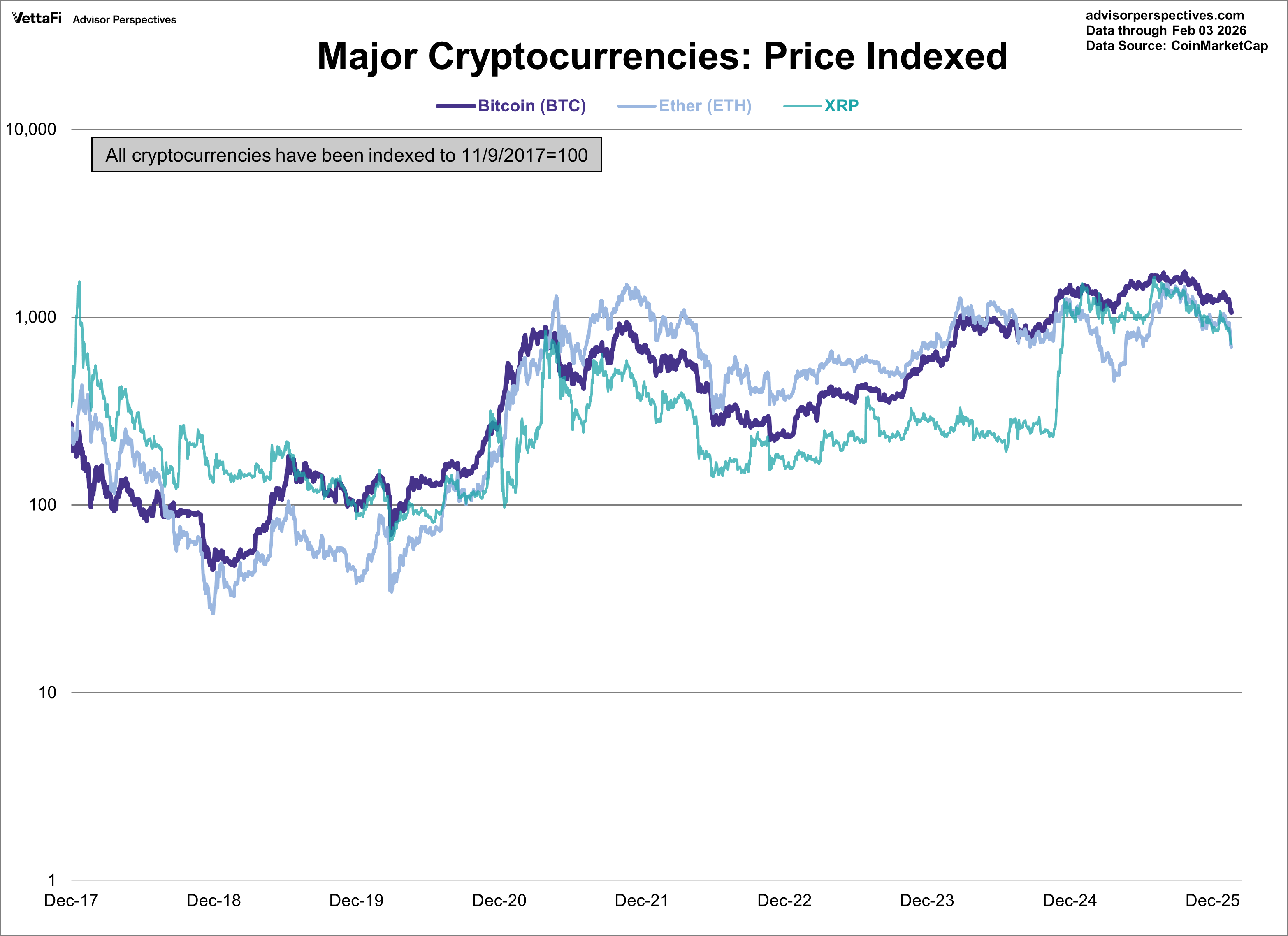Select the XRP legend label
Viewport: 1288px width, 936px height.
click(841, 106)
